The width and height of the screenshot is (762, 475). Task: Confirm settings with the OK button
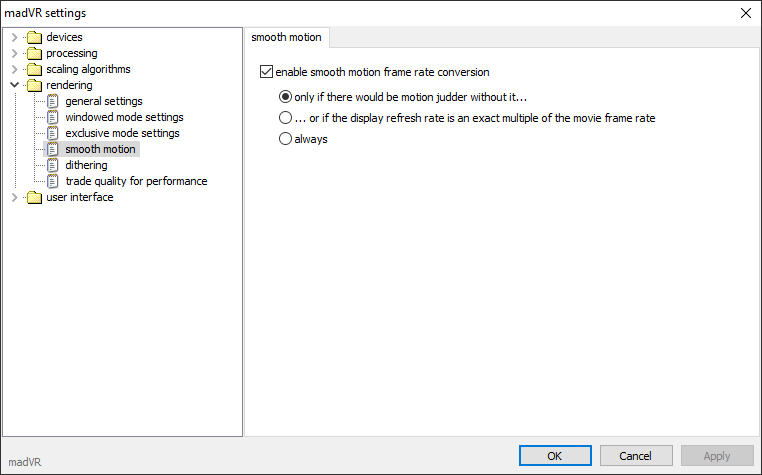click(555, 456)
